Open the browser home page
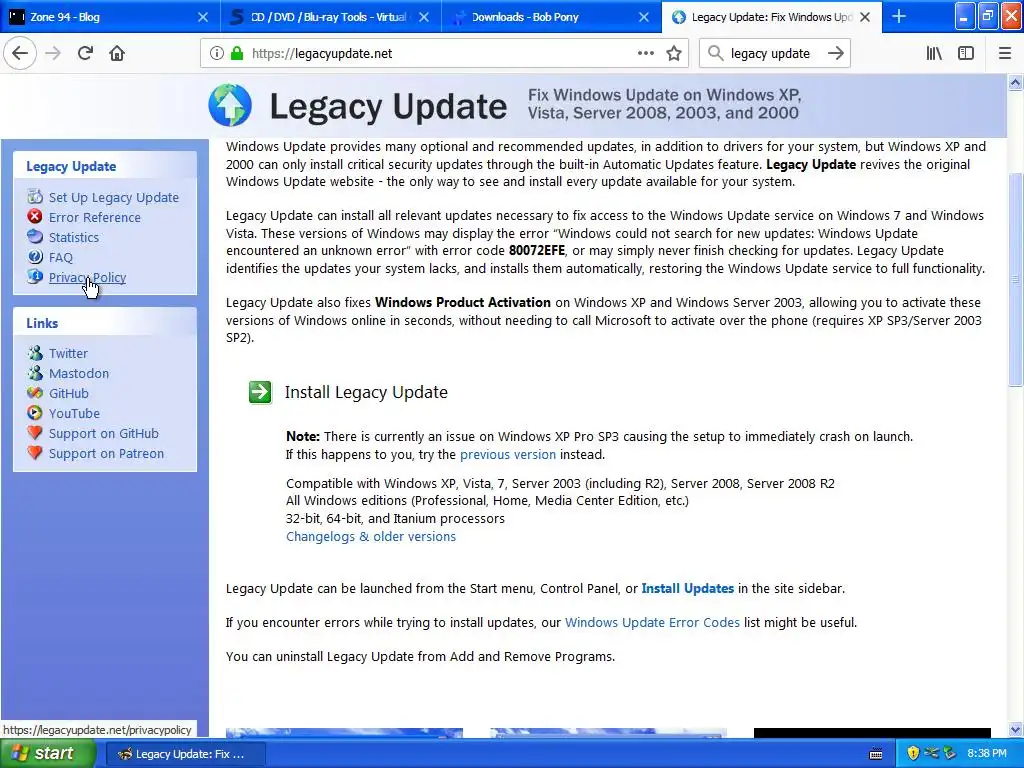 point(117,54)
